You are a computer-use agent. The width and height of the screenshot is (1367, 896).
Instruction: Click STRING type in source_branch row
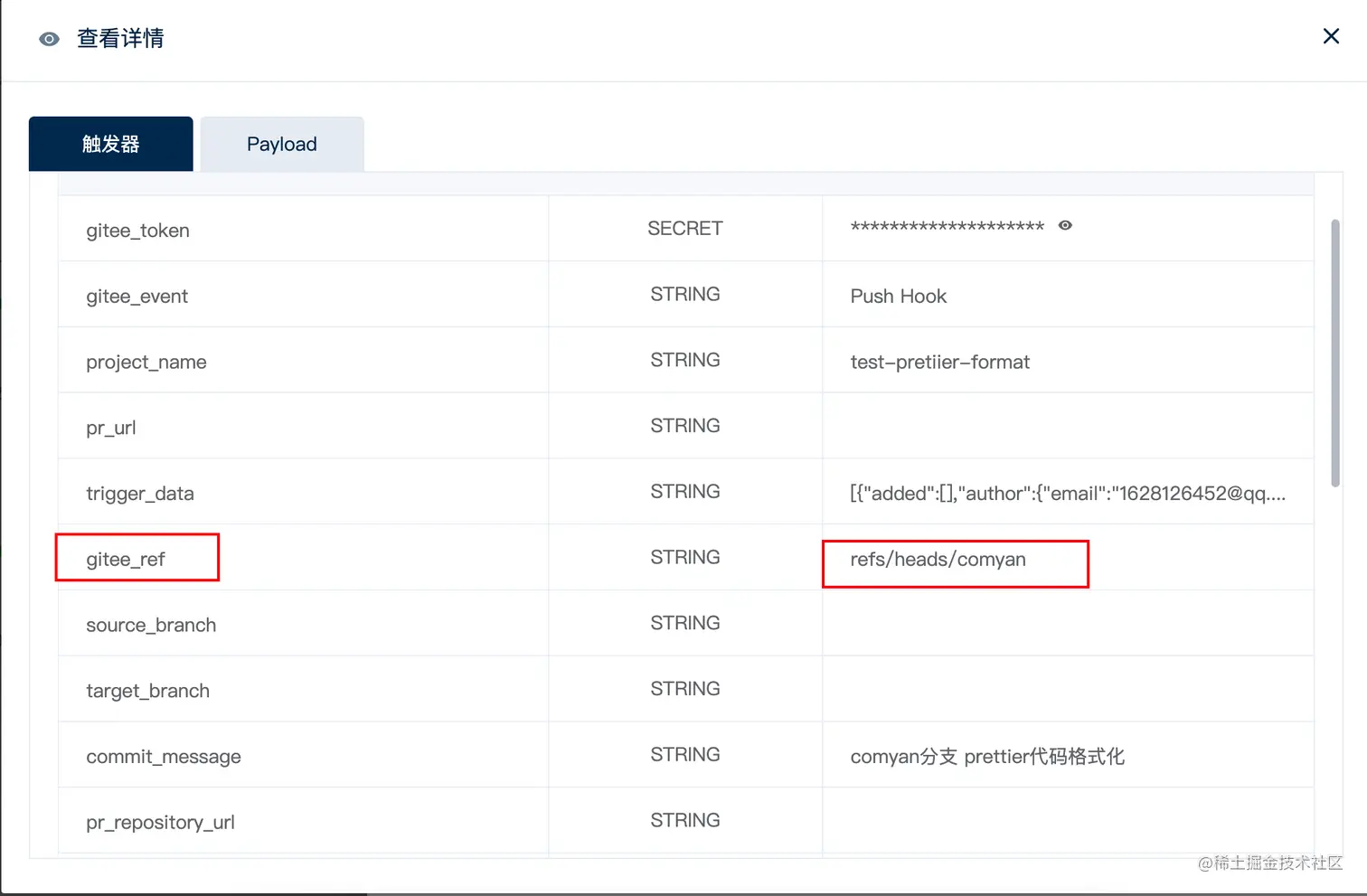[685, 623]
